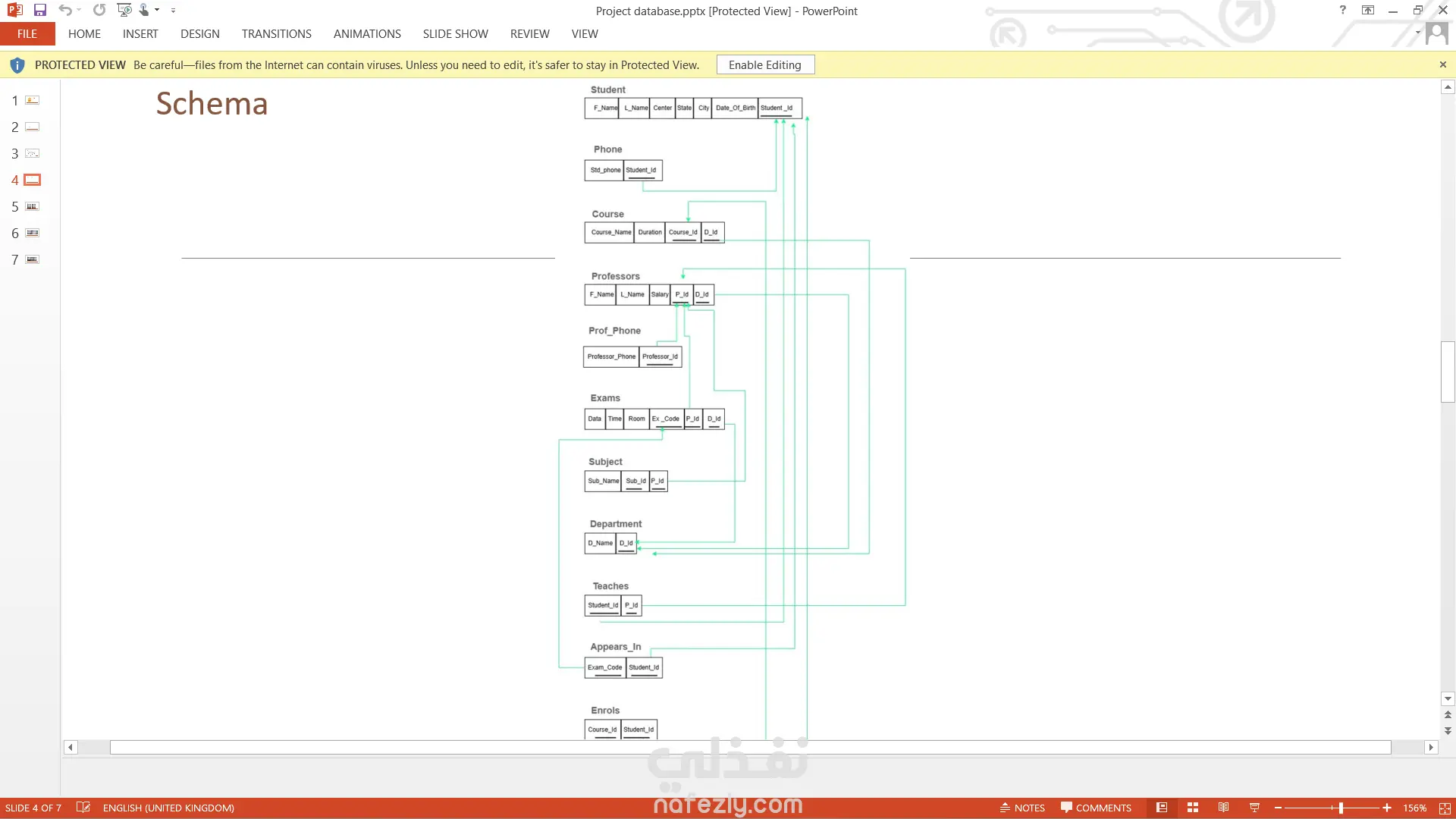Open PowerPoint Help question mark
This screenshot has width=1456, height=819.
pyautogui.click(x=1343, y=11)
